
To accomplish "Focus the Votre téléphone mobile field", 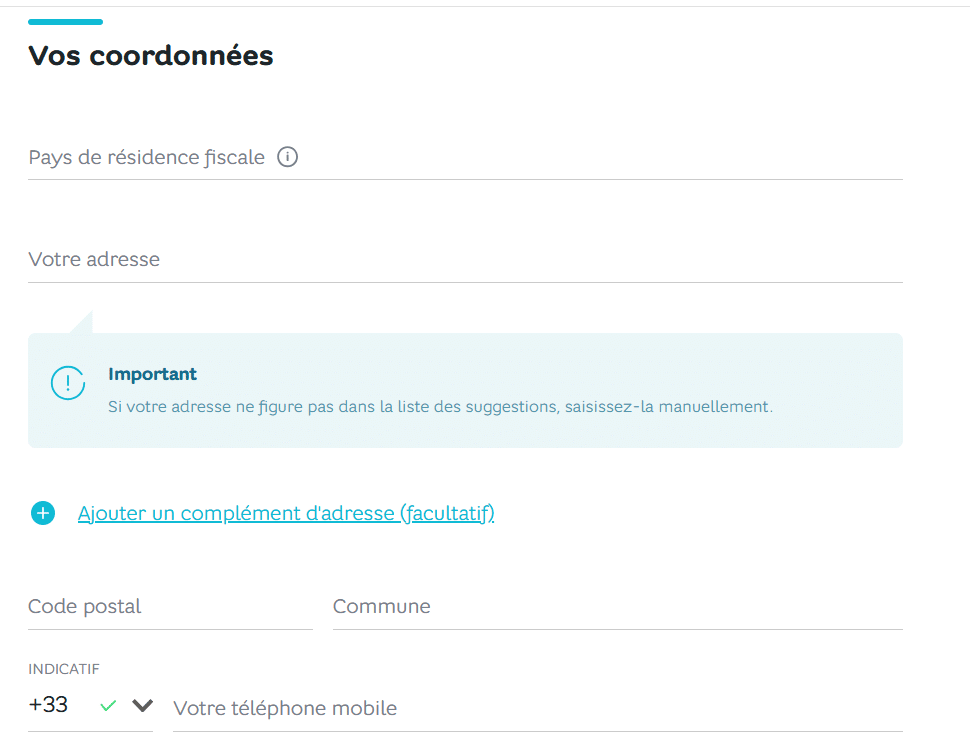I will 537,709.
